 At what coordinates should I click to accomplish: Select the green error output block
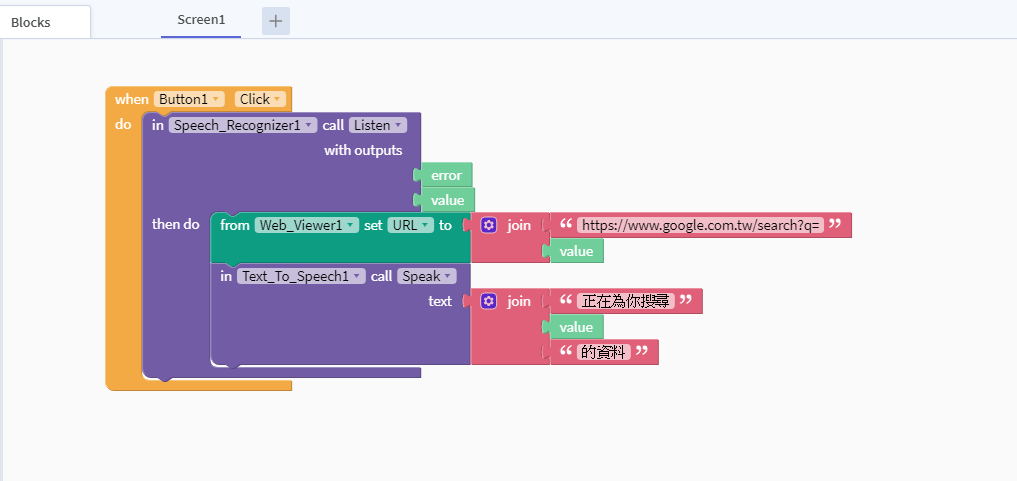(x=446, y=175)
